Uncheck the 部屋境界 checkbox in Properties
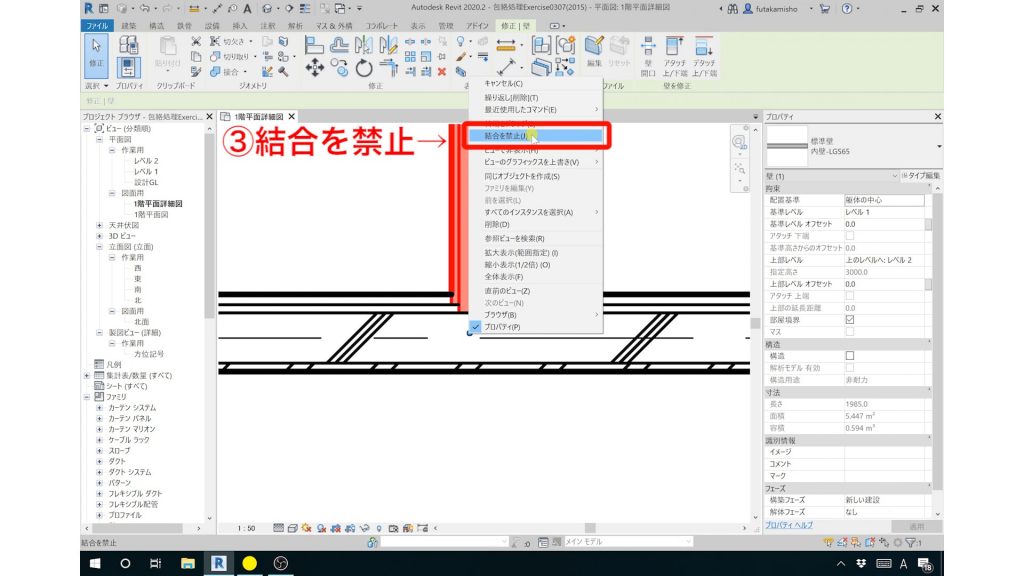This screenshot has width=1024, height=576. coord(851,318)
